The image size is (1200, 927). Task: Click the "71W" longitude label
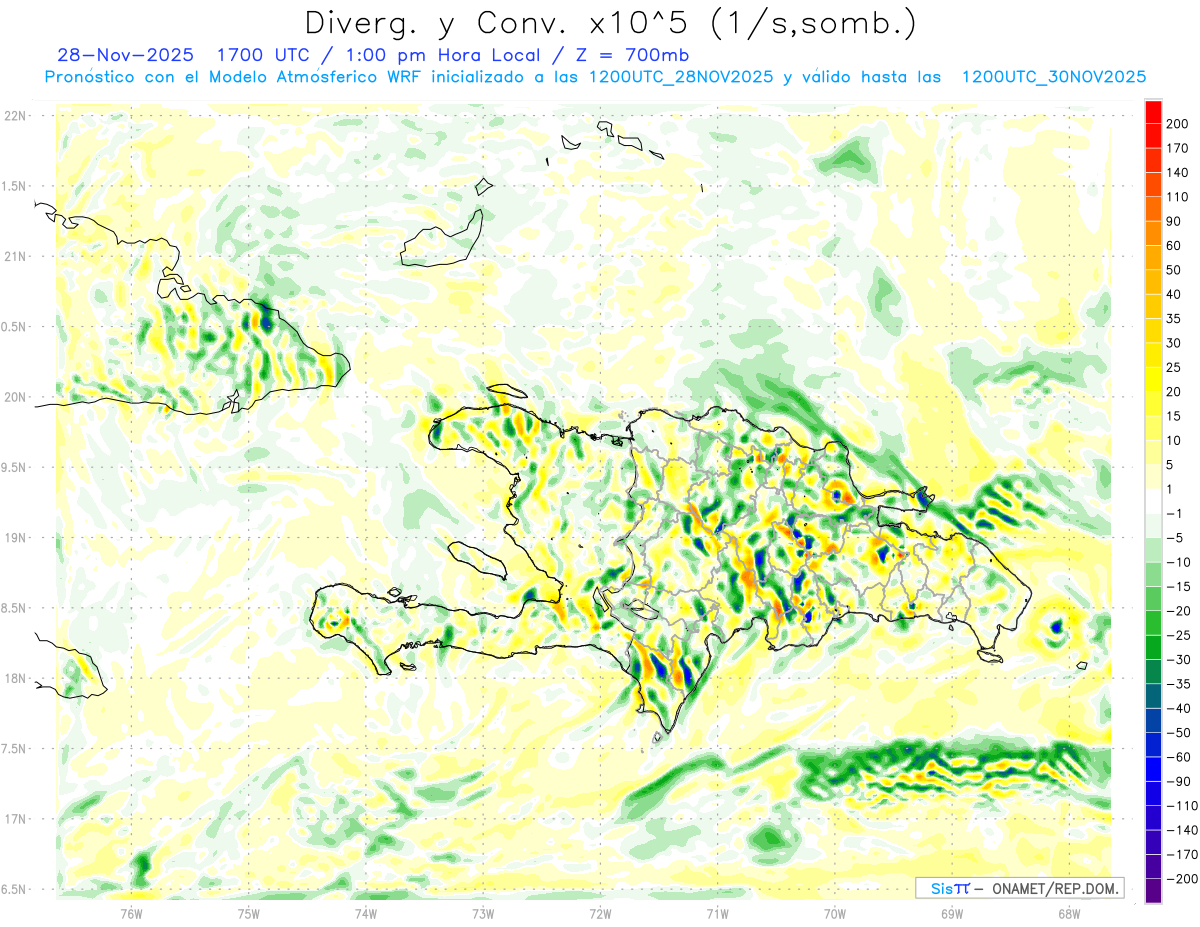[717, 913]
